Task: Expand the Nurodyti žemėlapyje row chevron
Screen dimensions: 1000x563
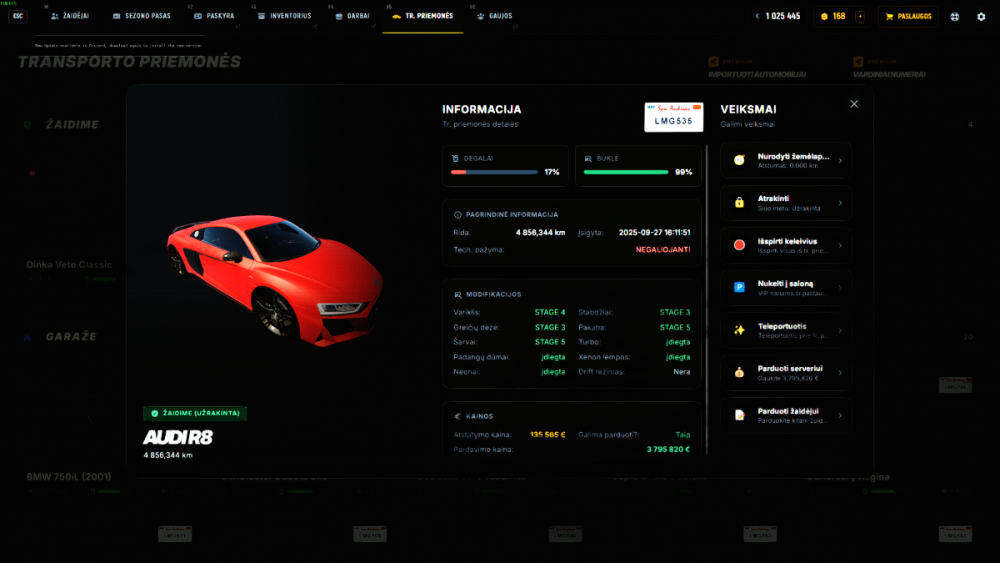Action: (x=840, y=161)
